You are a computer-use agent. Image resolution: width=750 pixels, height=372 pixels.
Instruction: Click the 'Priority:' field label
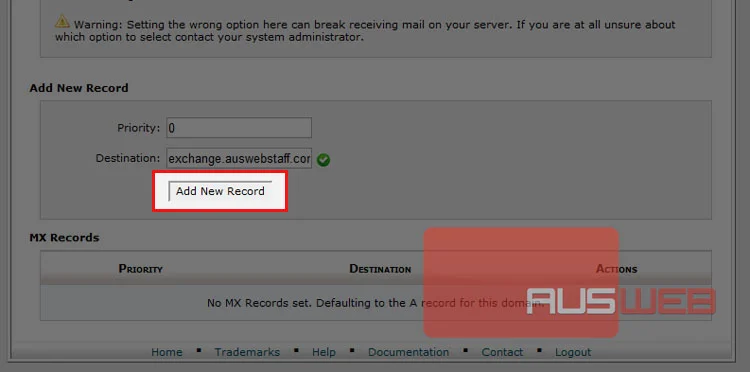click(x=139, y=128)
